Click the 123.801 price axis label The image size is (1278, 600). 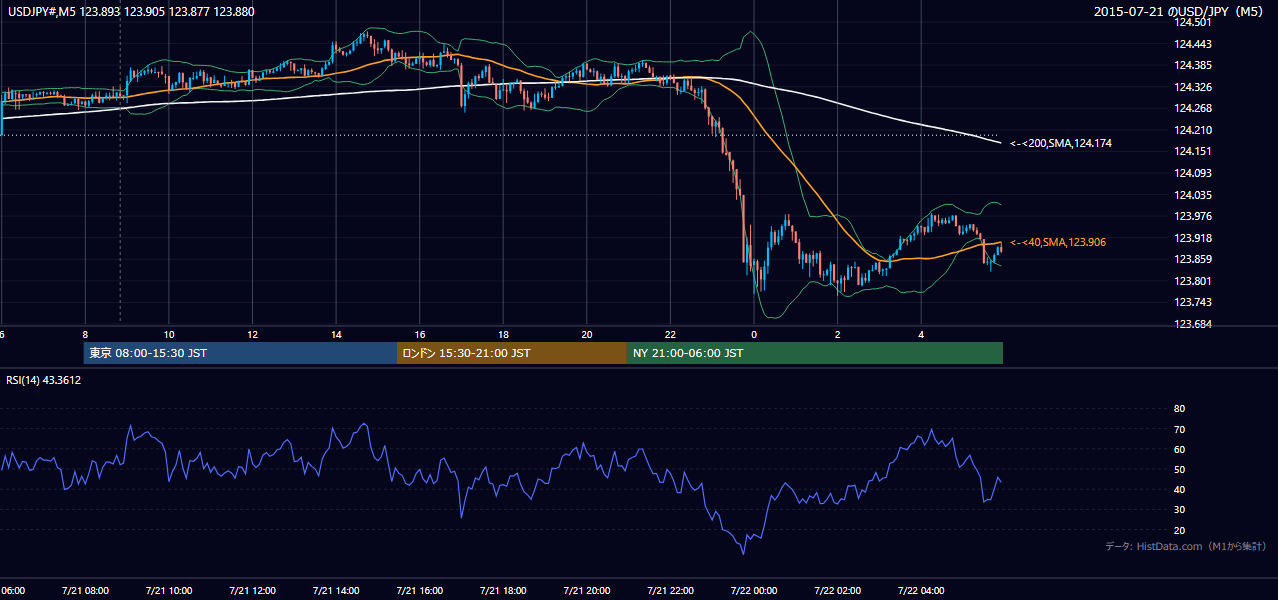click(1193, 281)
